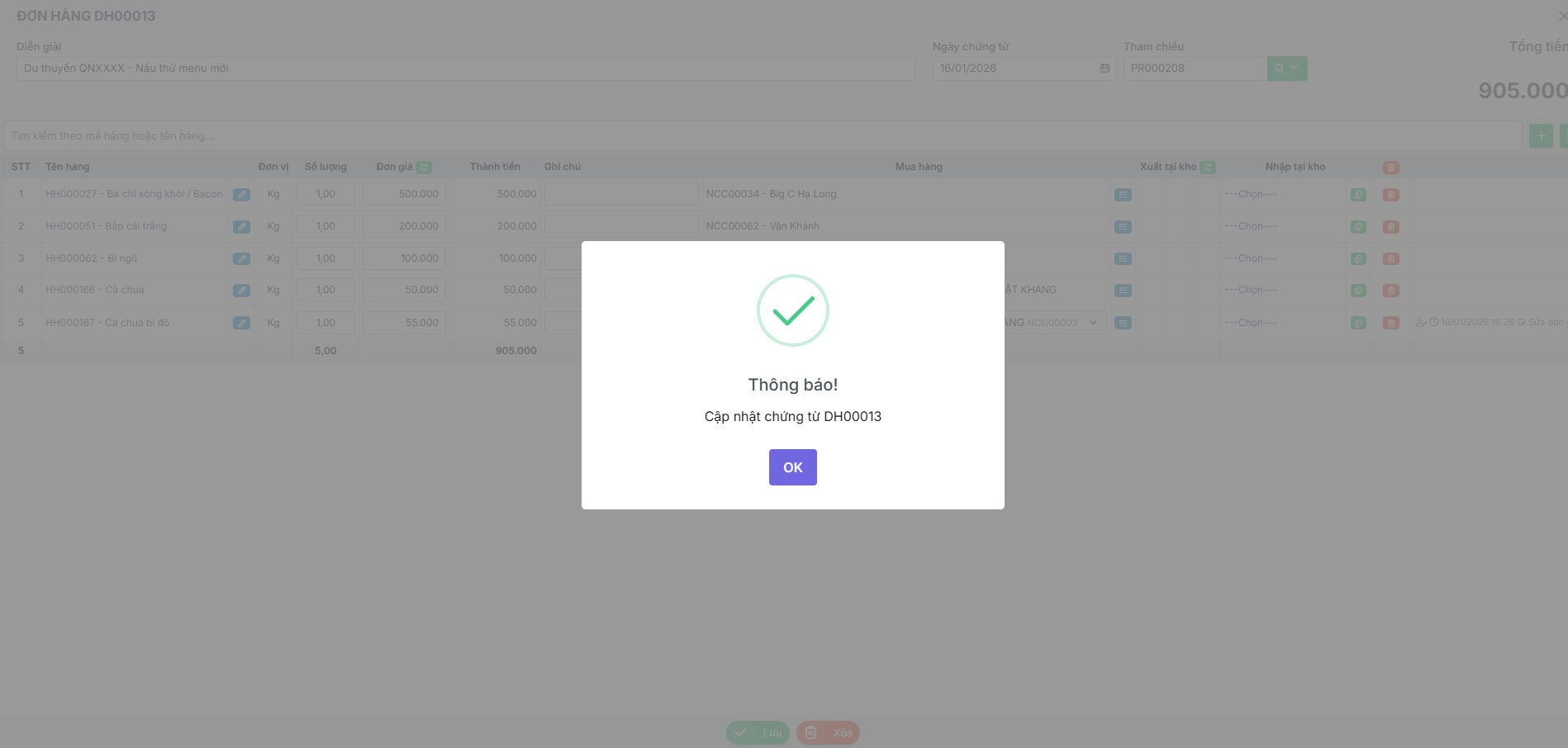Click the refresh icon beside Xuất tại kho
The image size is (1568, 748).
pyautogui.click(x=1207, y=168)
